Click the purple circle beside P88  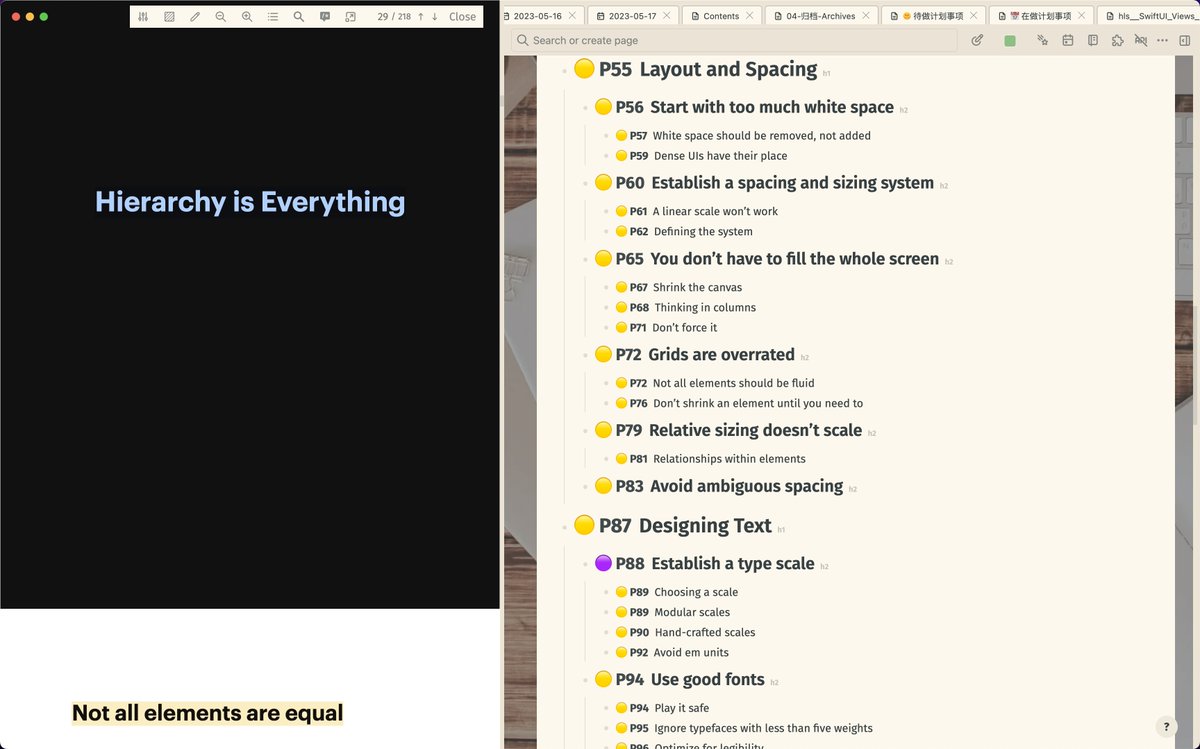pyautogui.click(x=603, y=563)
